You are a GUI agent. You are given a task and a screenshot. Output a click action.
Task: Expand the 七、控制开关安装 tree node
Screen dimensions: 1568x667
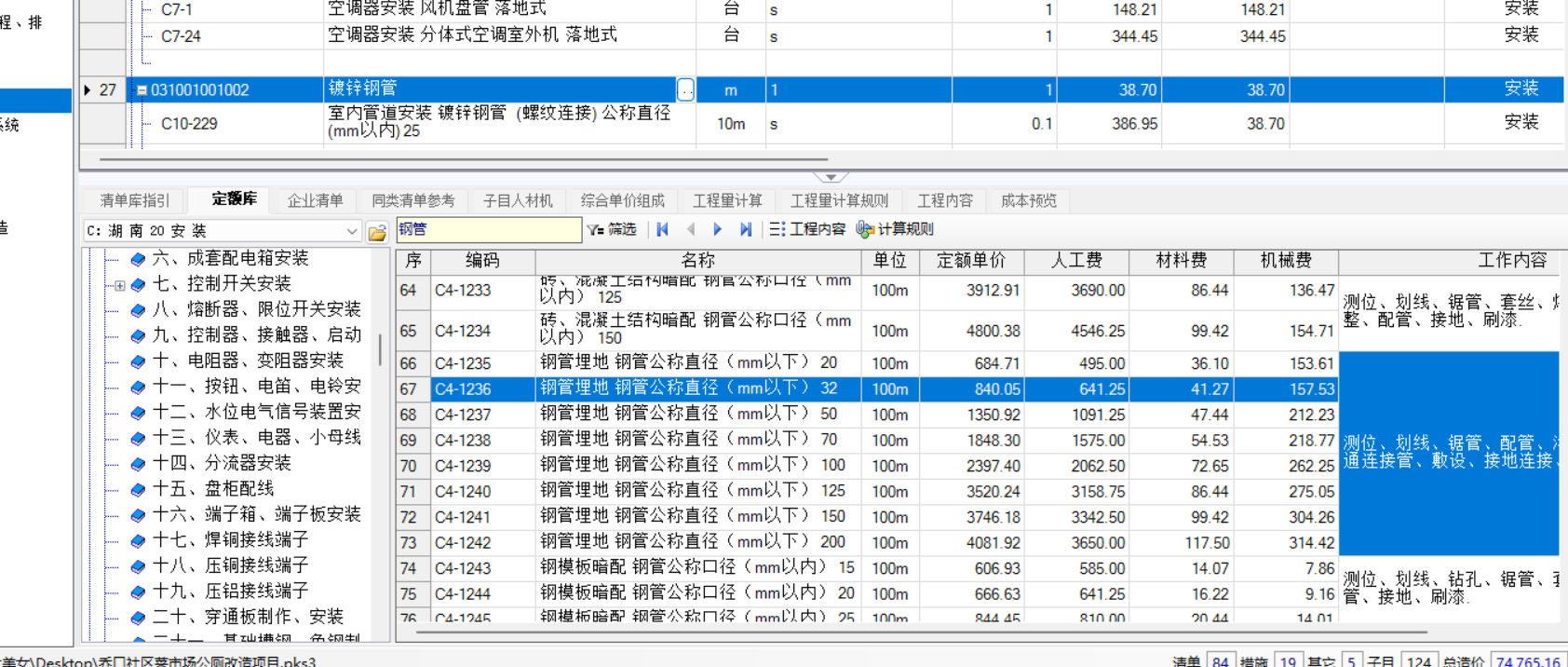[x=119, y=285]
